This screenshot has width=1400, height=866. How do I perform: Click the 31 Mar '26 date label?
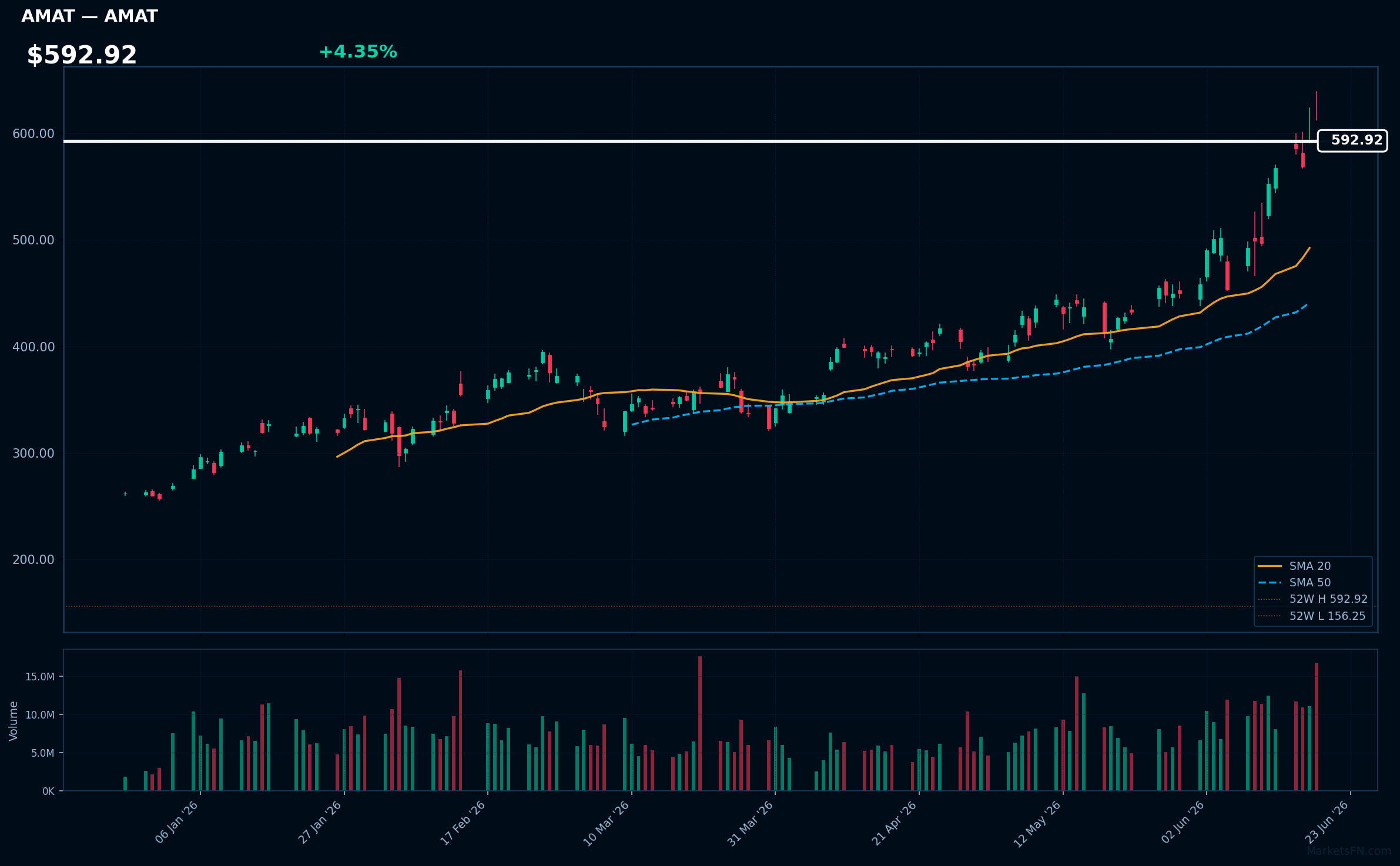(x=751, y=823)
